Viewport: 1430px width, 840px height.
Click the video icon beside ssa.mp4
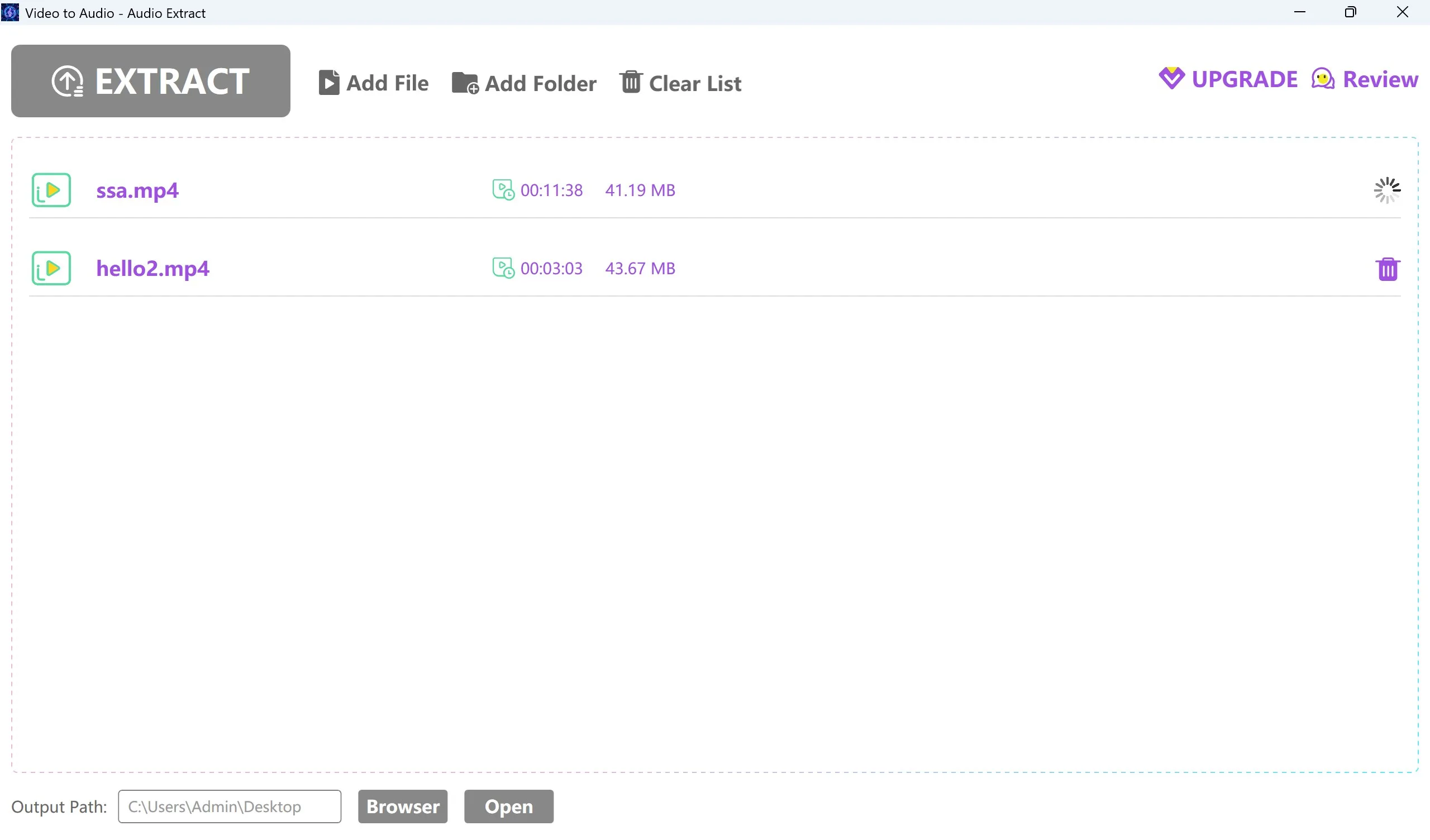click(51, 190)
